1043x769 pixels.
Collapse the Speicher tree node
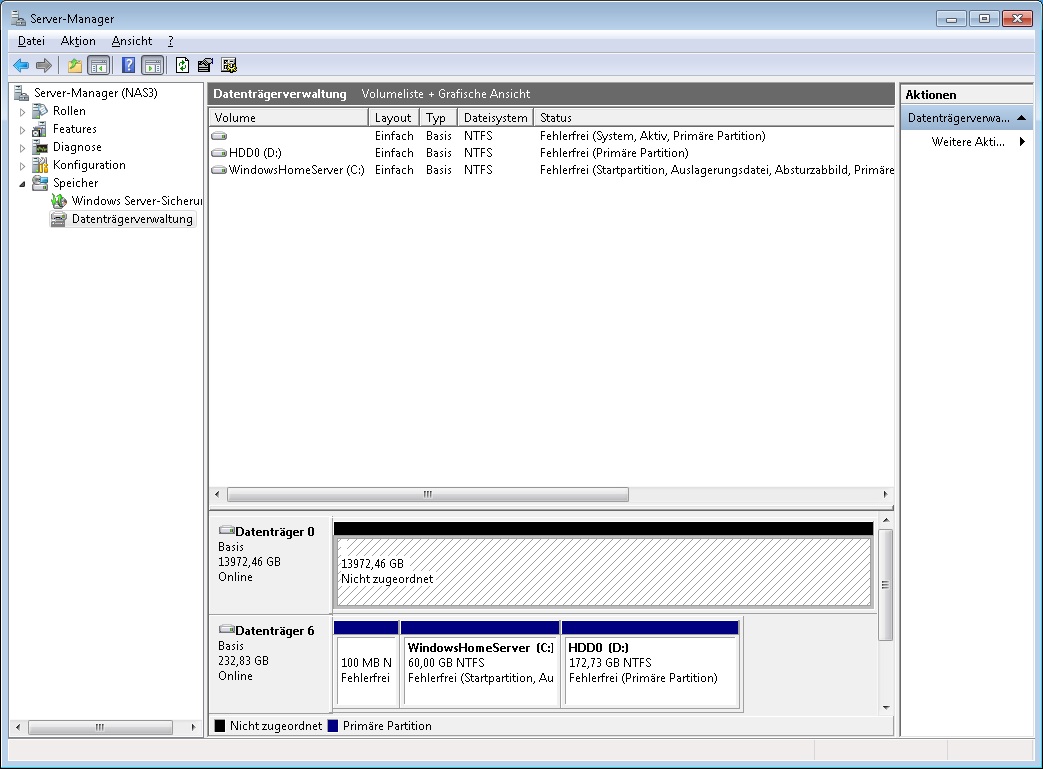[22, 184]
